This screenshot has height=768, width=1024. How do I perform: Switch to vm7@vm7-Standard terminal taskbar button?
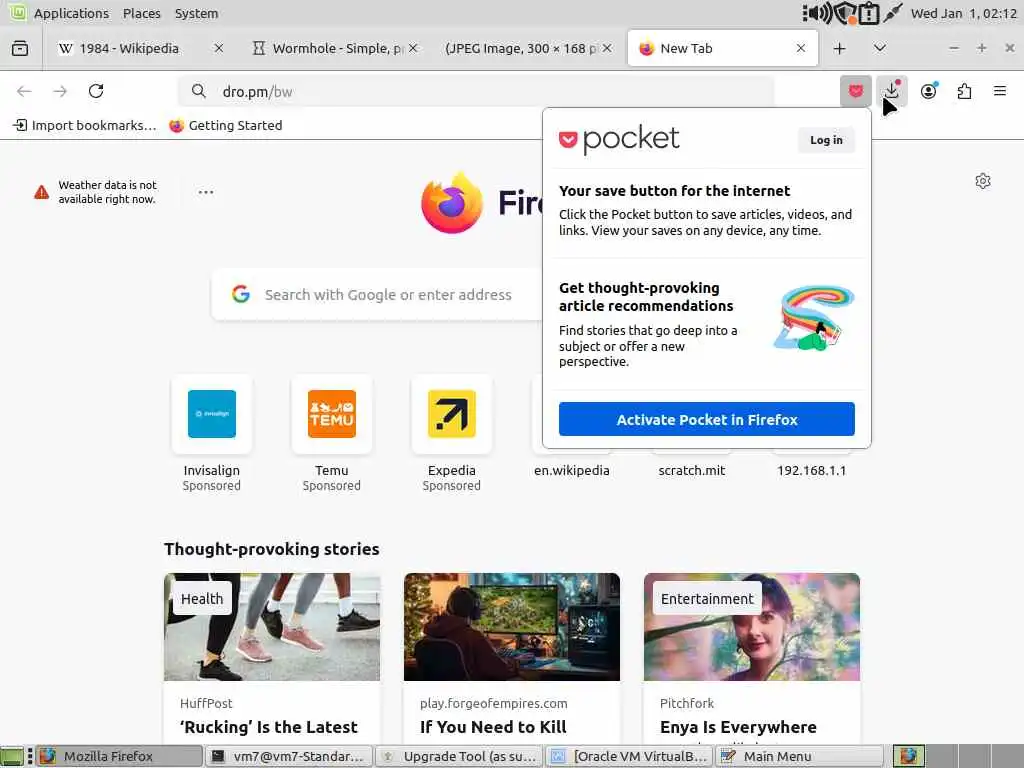coord(289,756)
